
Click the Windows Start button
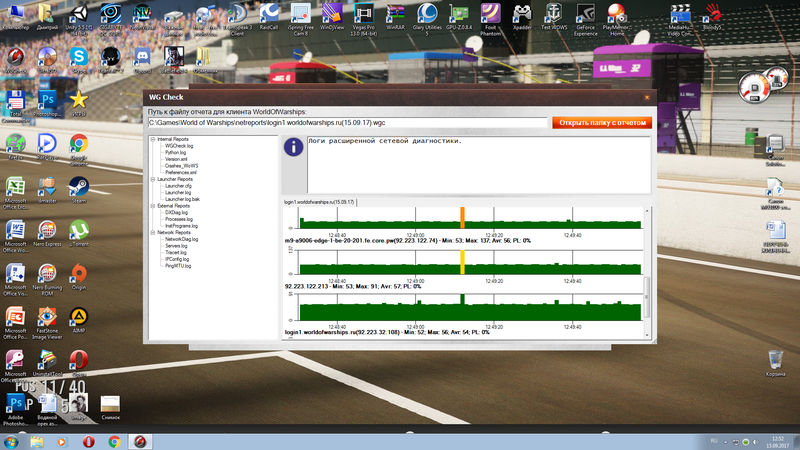[11, 442]
